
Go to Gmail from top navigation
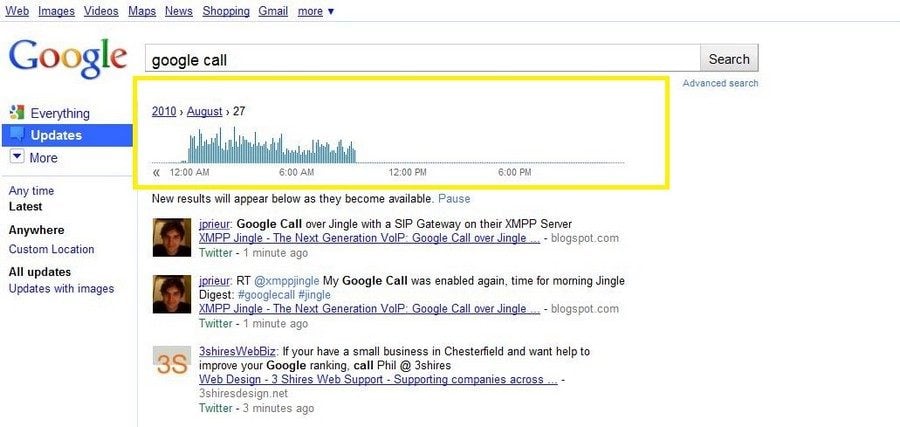[x=274, y=11]
